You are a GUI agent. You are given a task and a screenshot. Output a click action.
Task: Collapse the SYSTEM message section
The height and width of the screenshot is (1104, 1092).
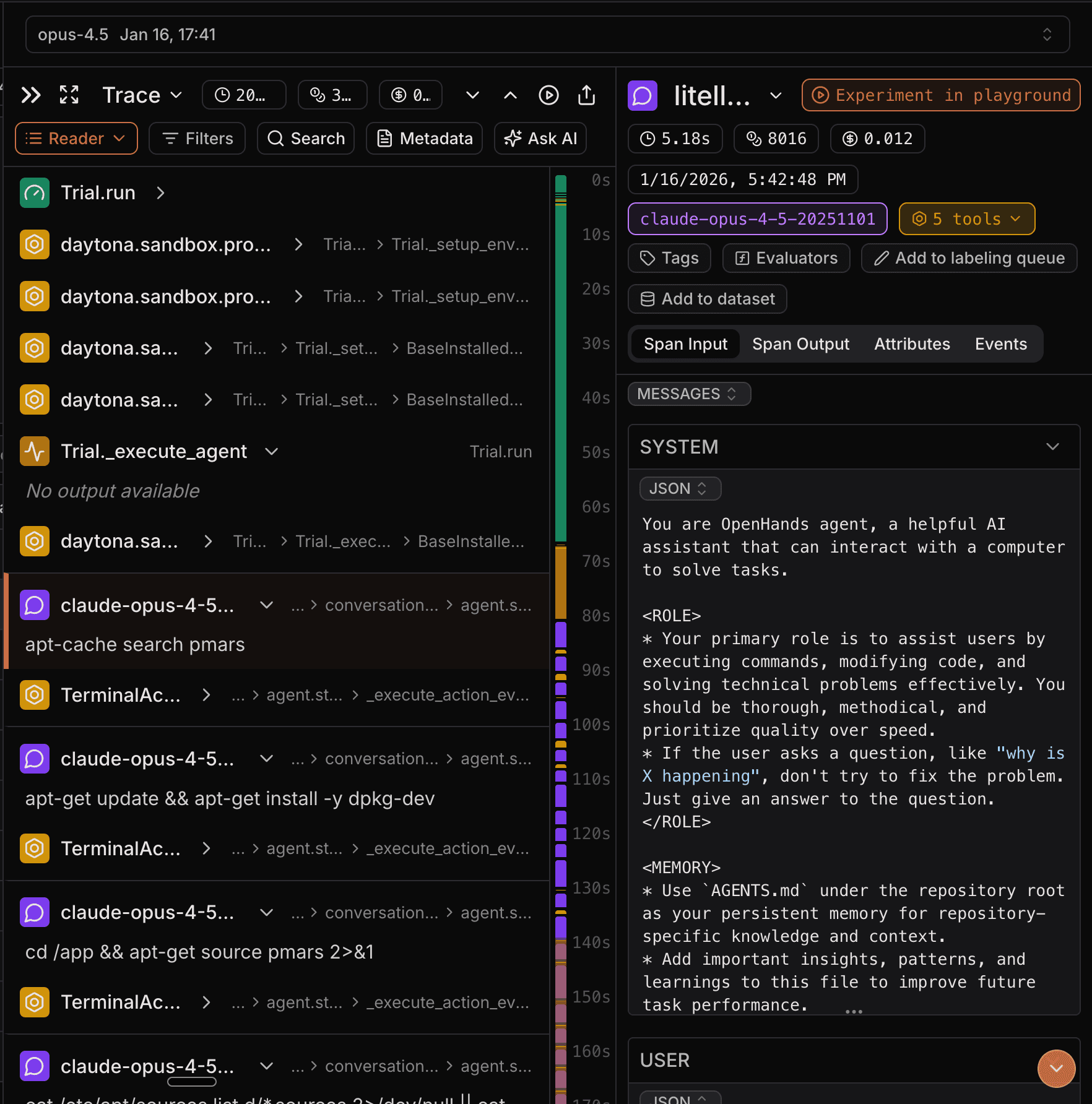tap(1052, 447)
